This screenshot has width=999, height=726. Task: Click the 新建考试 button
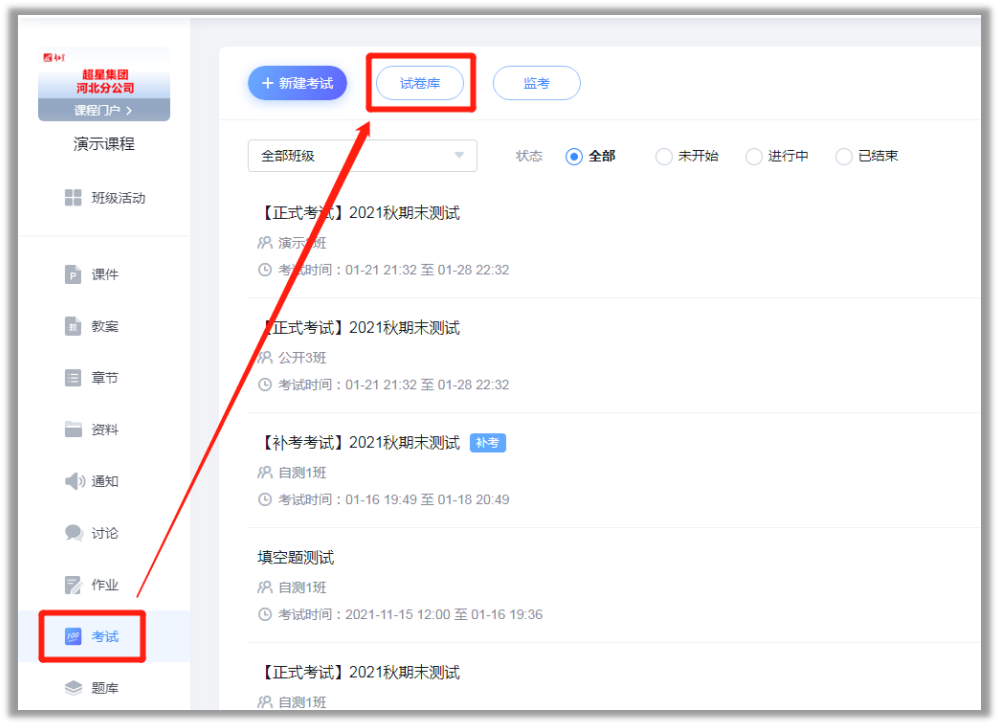point(298,83)
